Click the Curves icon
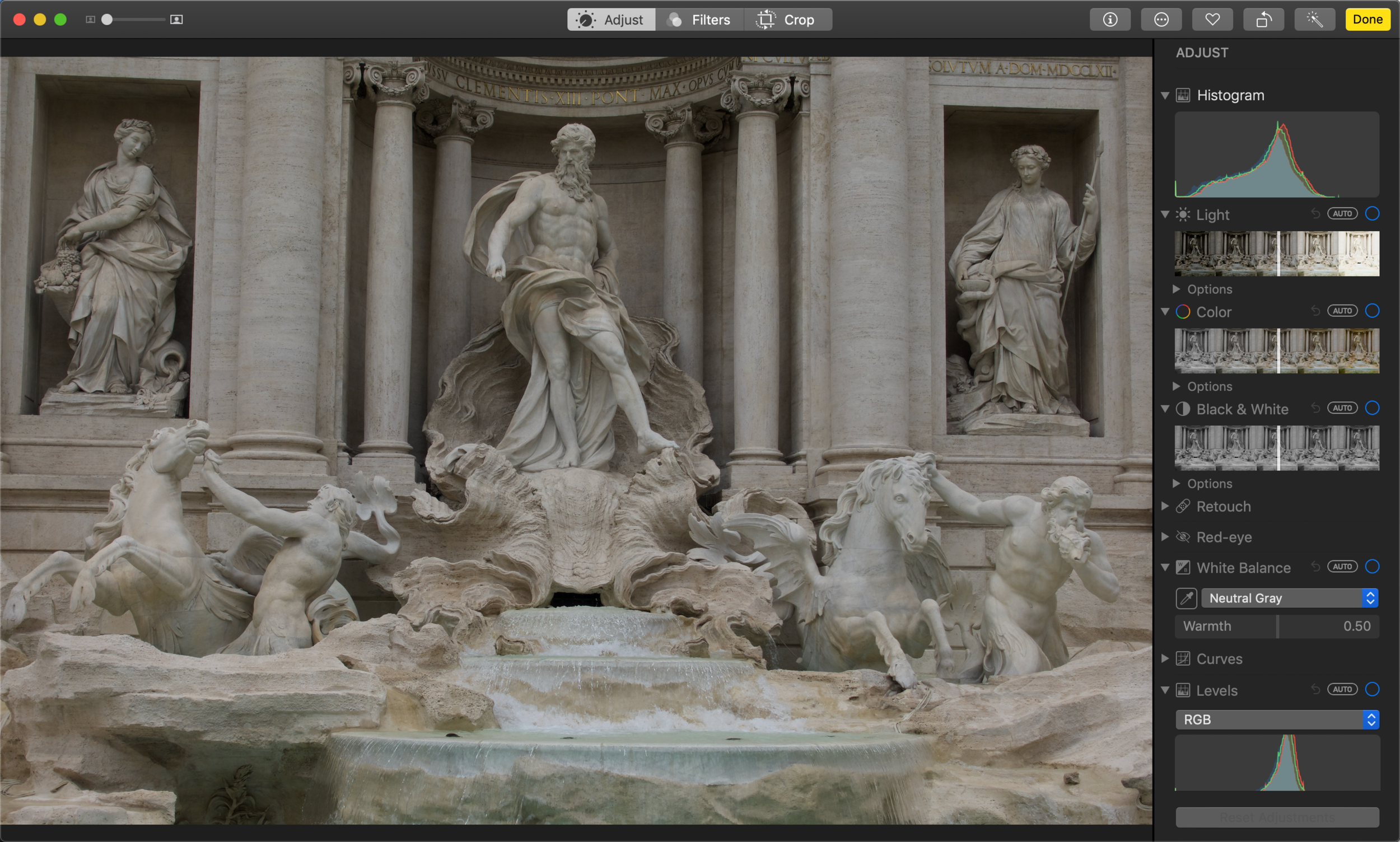Image resolution: width=1400 pixels, height=842 pixels. click(1183, 659)
